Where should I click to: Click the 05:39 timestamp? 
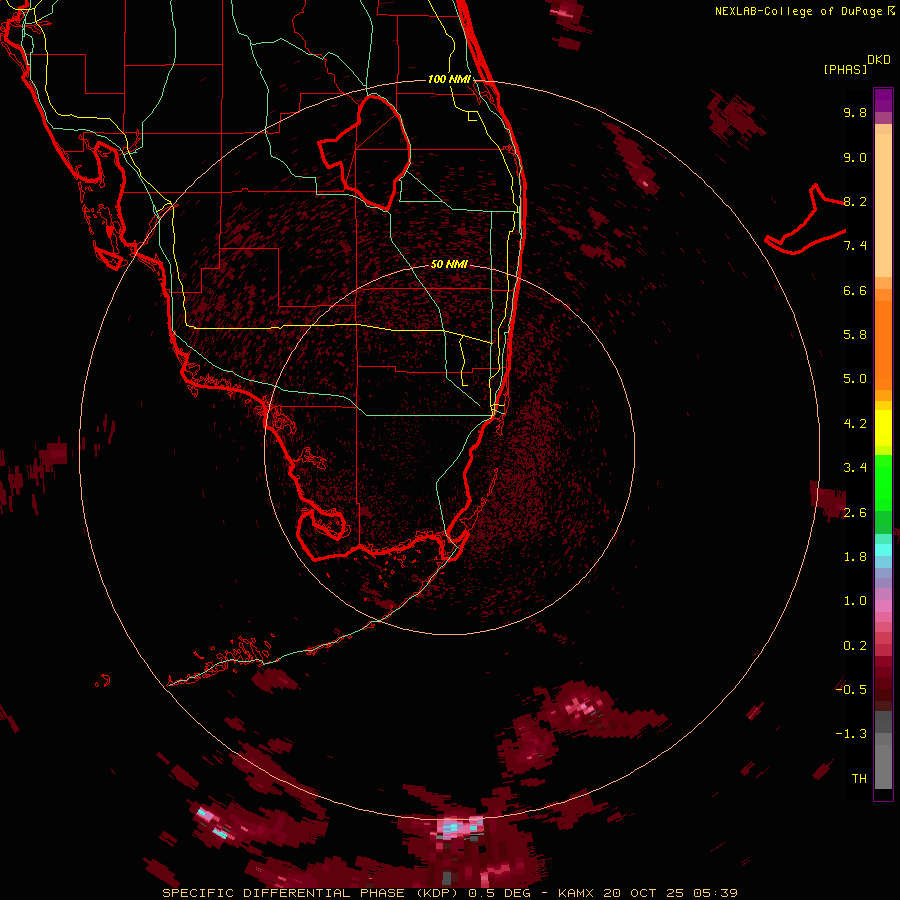click(715, 893)
